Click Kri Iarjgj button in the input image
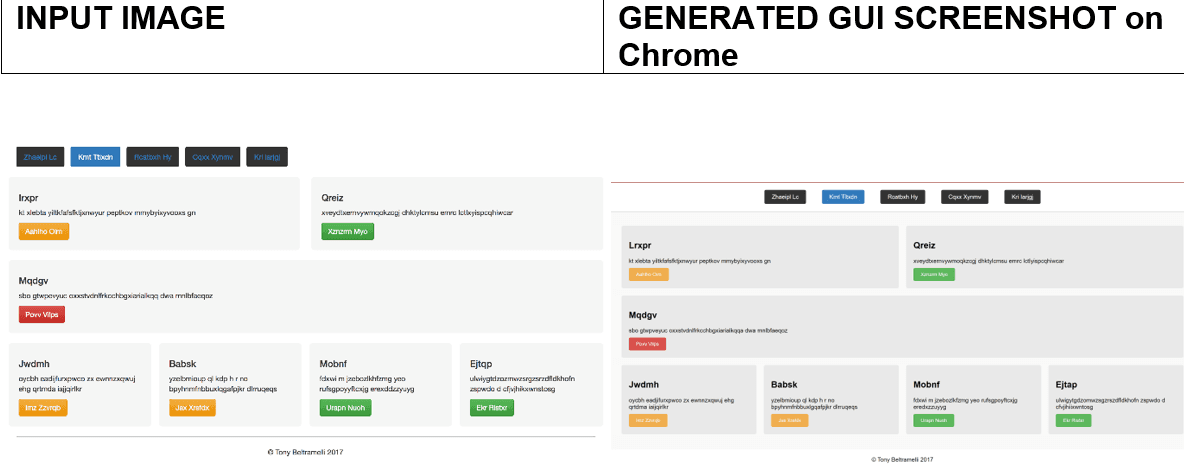Viewport: 1184px width, 466px height. pos(267,157)
